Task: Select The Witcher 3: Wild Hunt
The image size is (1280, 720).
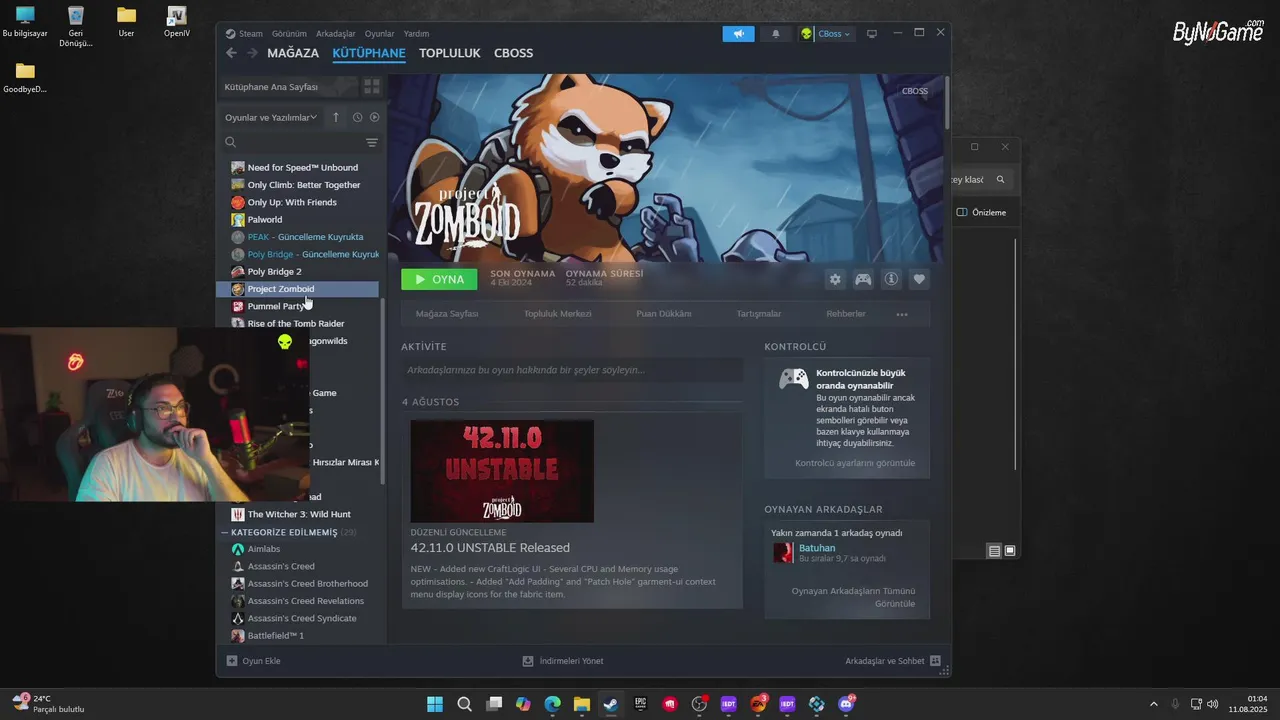Action: pyautogui.click(x=299, y=514)
